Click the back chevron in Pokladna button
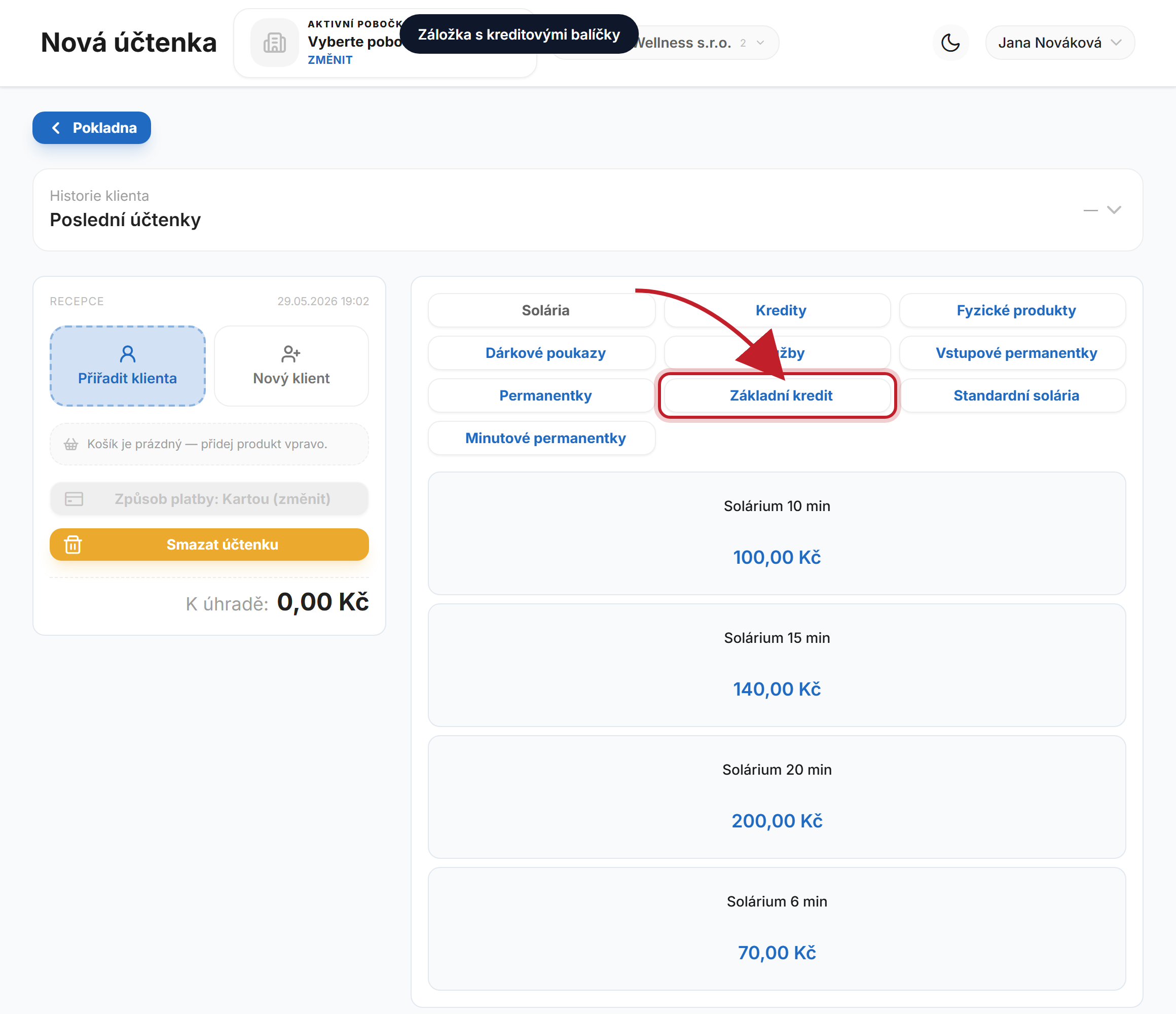 [56, 128]
